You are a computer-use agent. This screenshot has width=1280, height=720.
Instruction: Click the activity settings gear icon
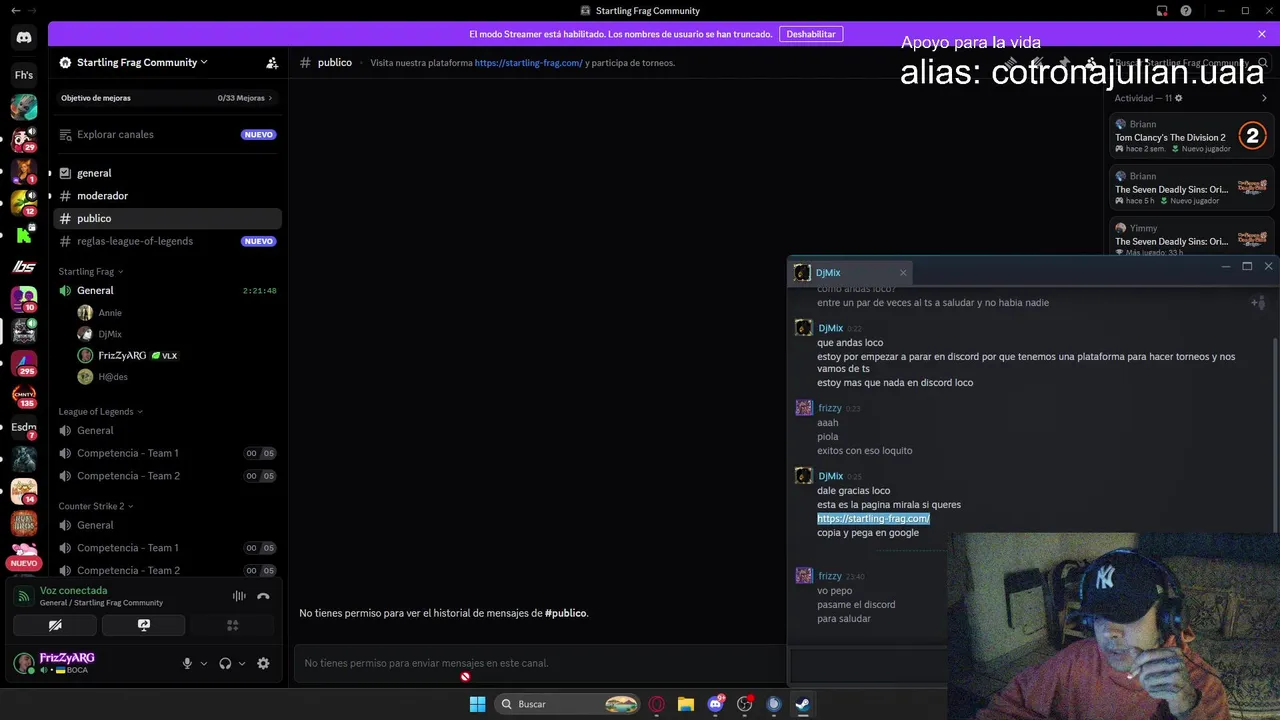[1179, 98]
